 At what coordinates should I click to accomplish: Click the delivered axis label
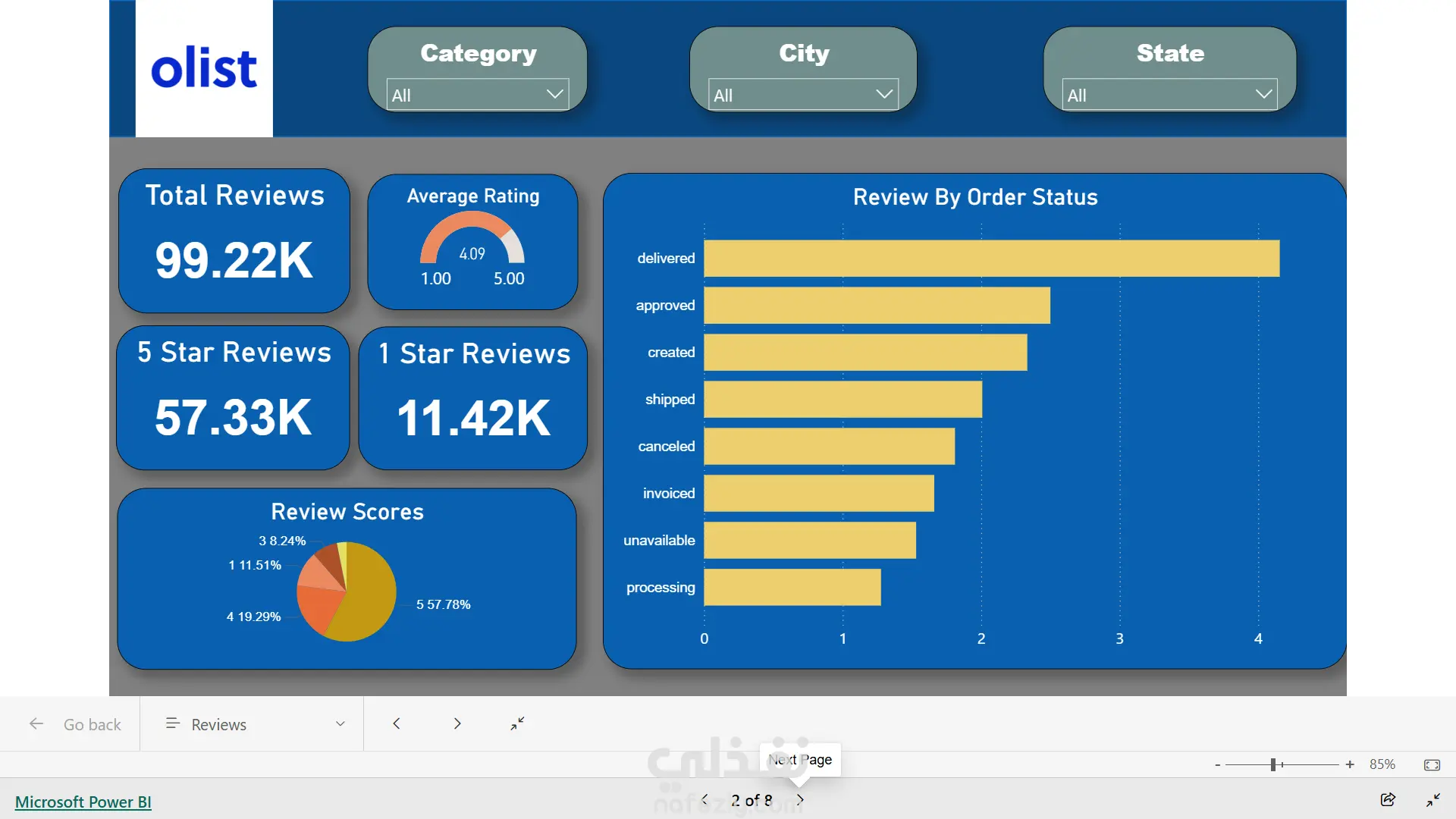tap(666, 258)
